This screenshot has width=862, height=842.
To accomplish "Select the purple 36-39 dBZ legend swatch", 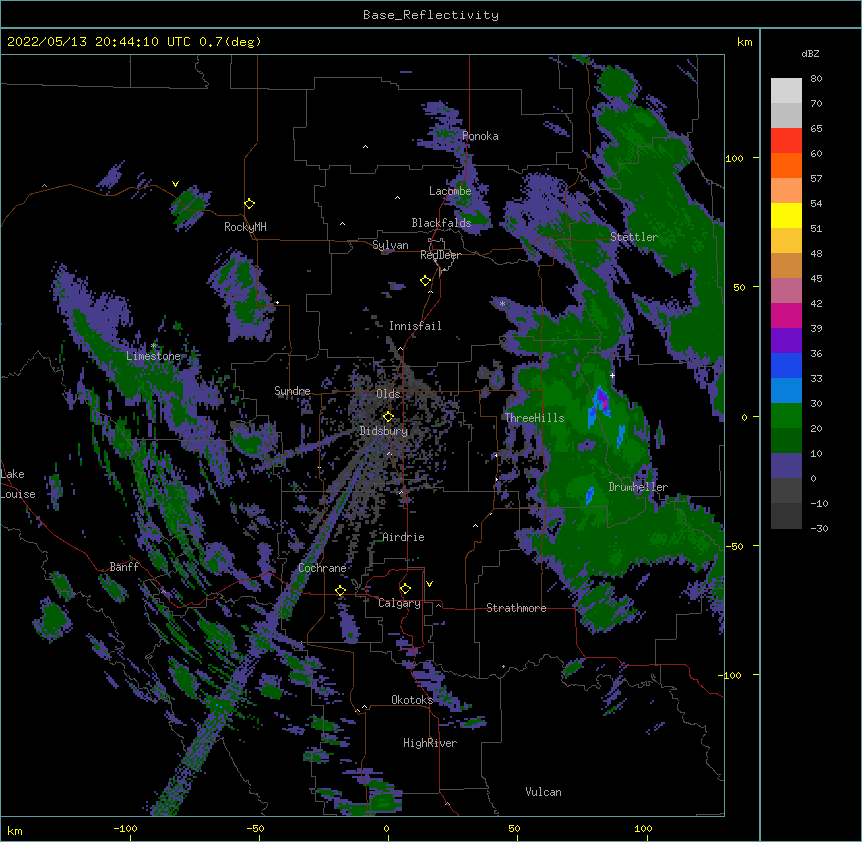I will [x=786, y=341].
